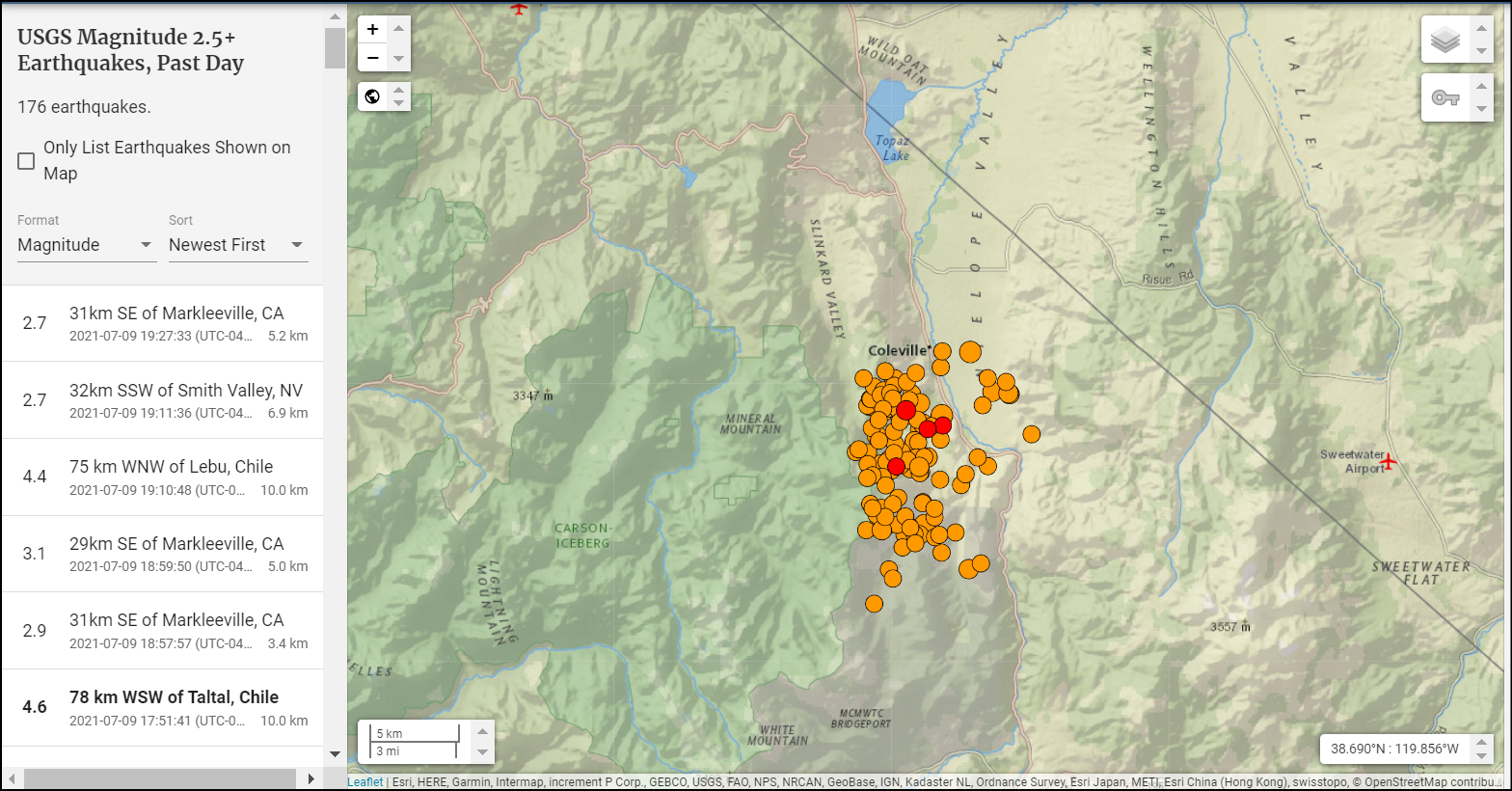Viewport: 1512px width, 791px height.
Task: Click the sidebar horizontal scrollbar thumb
Action: (x=160, y=778)
